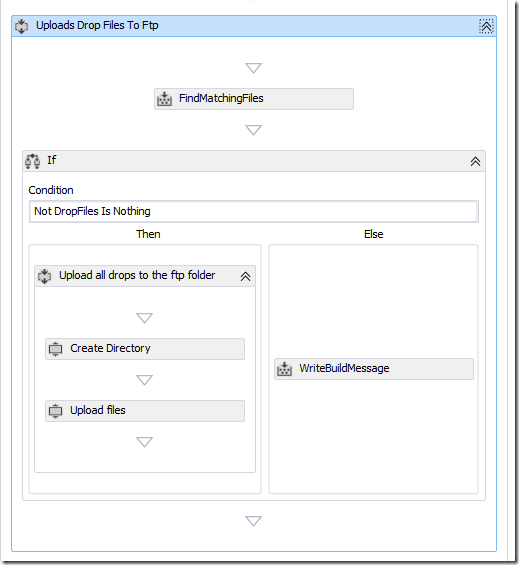Click the insertion arrow above FindMatchingFiles

253,68
